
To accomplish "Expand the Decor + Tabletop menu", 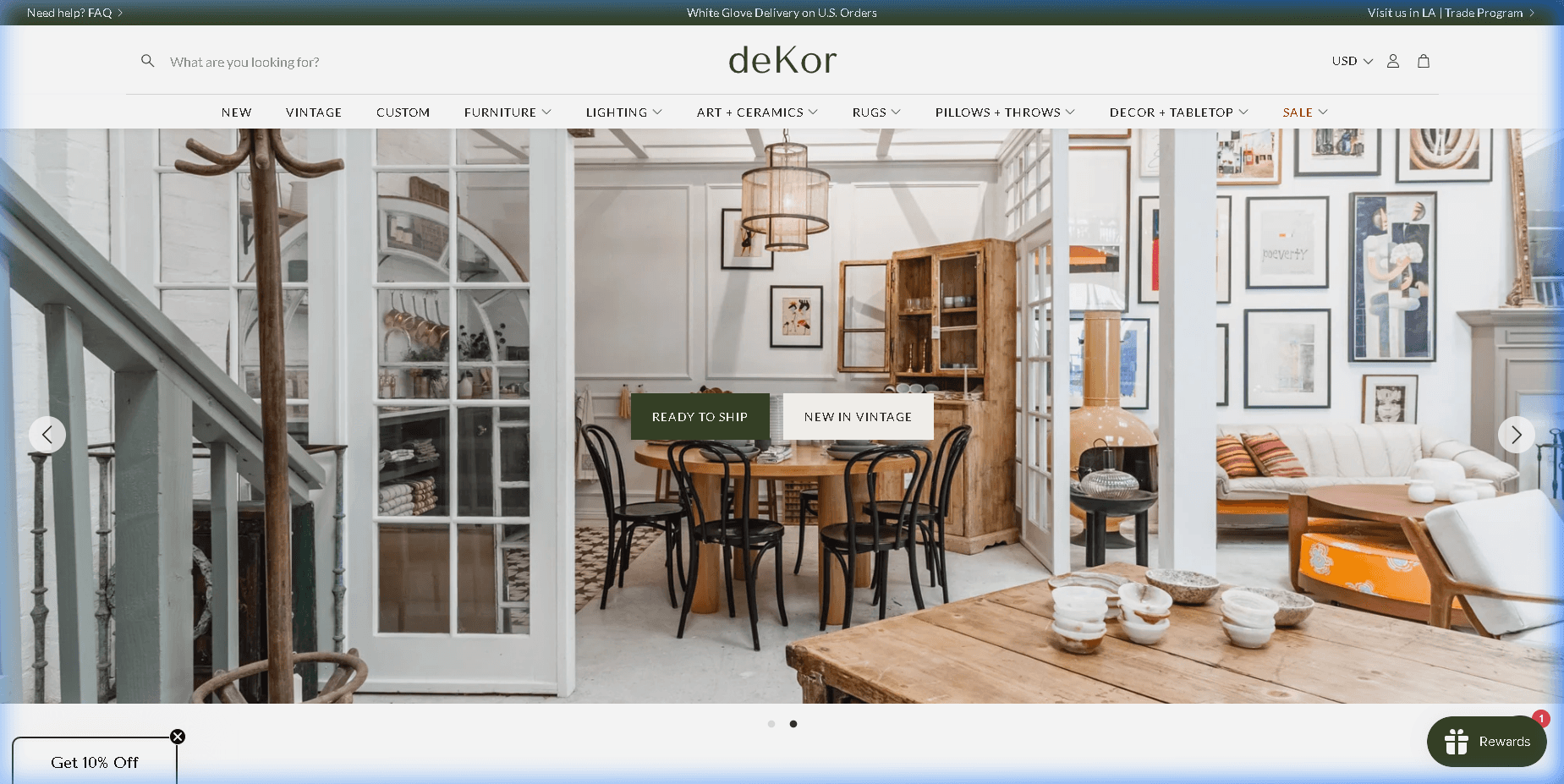I will pos(1178,112).
